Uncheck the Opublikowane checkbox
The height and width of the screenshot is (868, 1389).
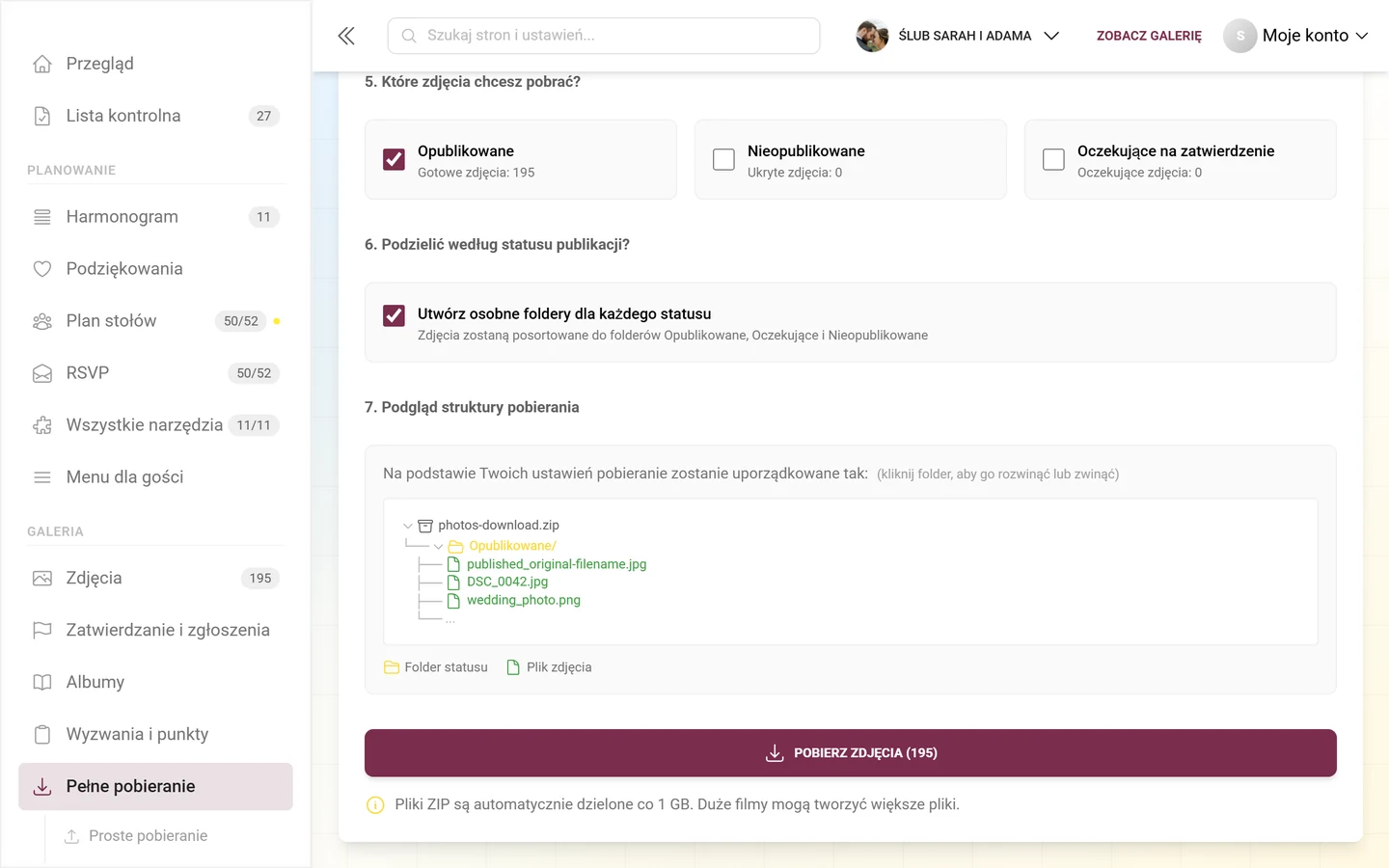pos(394,159)
